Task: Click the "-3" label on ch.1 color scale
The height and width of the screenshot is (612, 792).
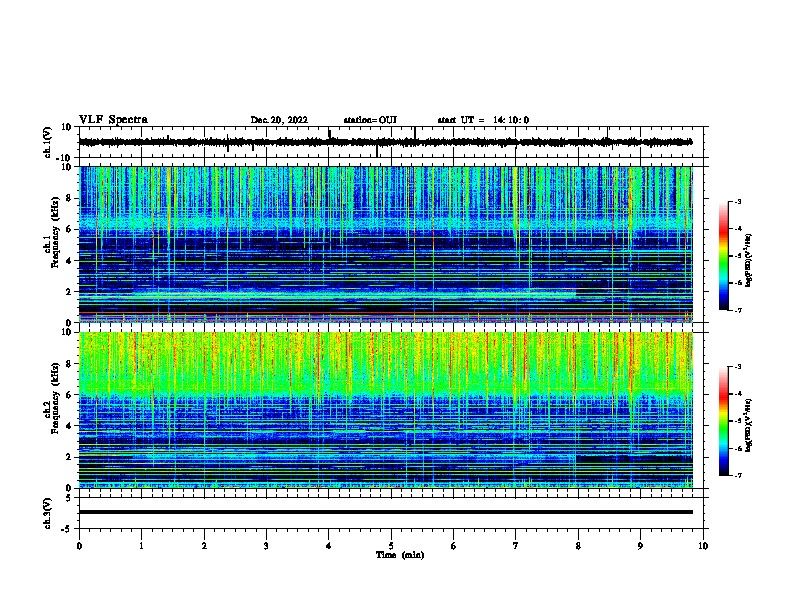Action: pyautogui.click(x=737, y=201)
